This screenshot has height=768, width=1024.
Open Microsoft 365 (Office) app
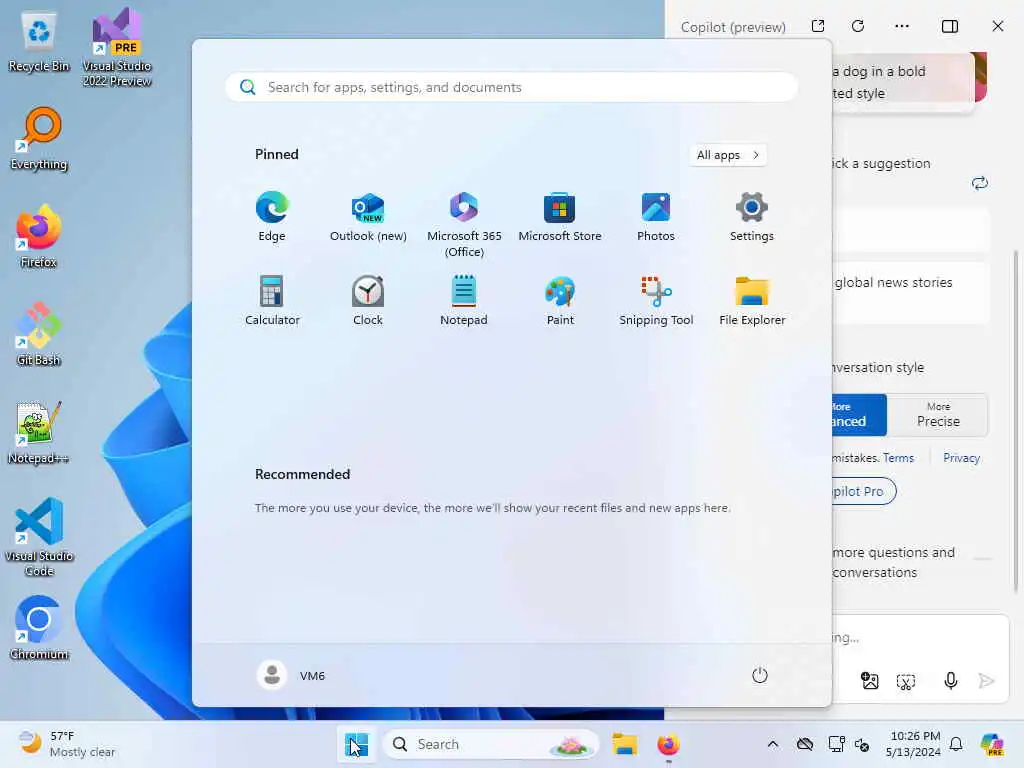[x=464, y=225]
